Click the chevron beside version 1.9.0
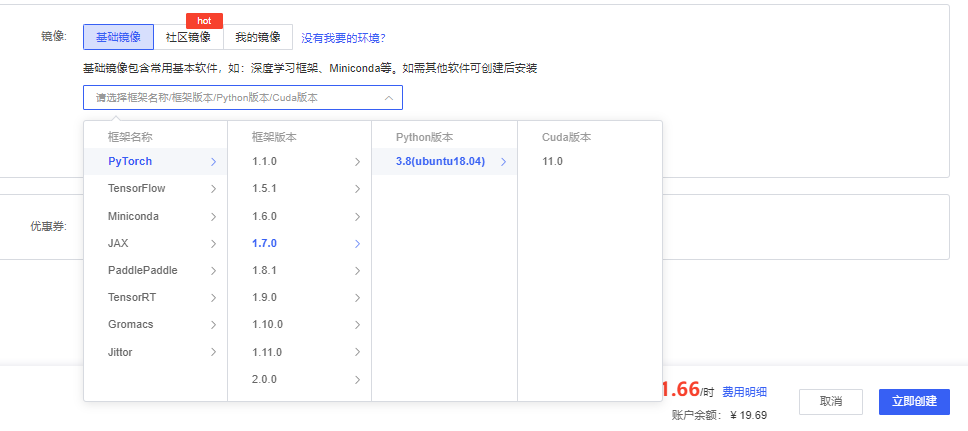Screen dimensions: 968x431 coord(357,298)
